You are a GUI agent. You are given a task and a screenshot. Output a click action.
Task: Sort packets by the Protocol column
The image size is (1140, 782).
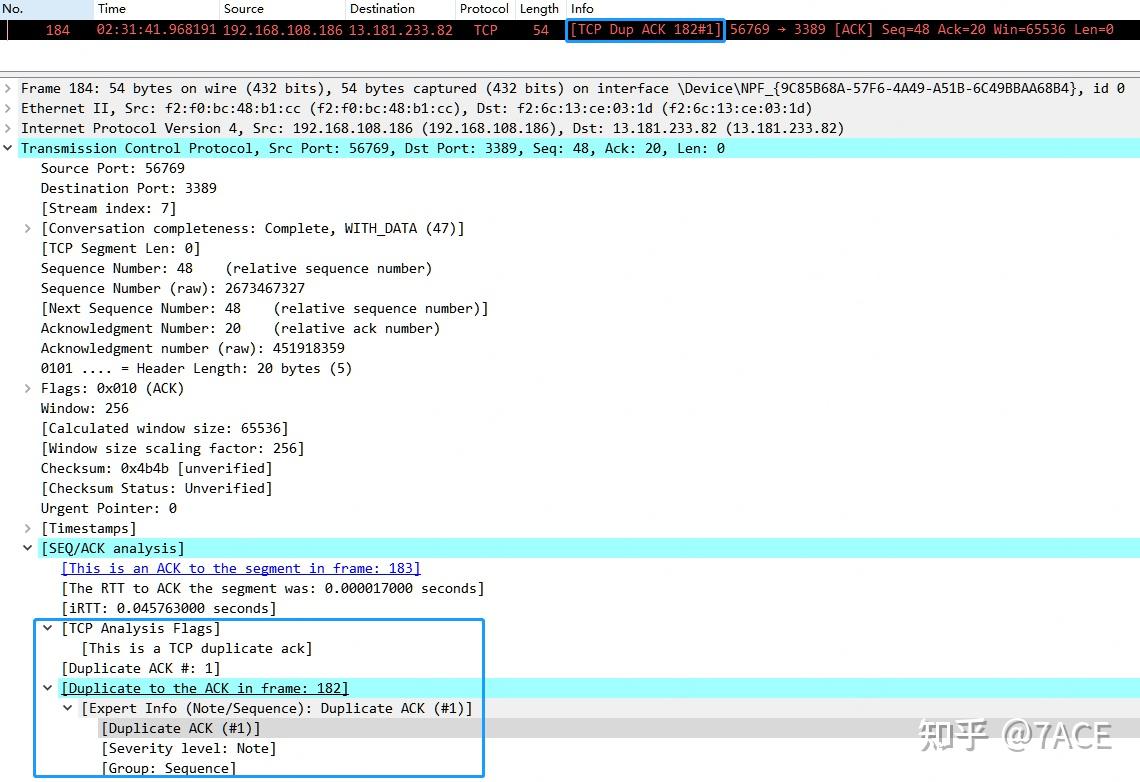tap(484, 8)
